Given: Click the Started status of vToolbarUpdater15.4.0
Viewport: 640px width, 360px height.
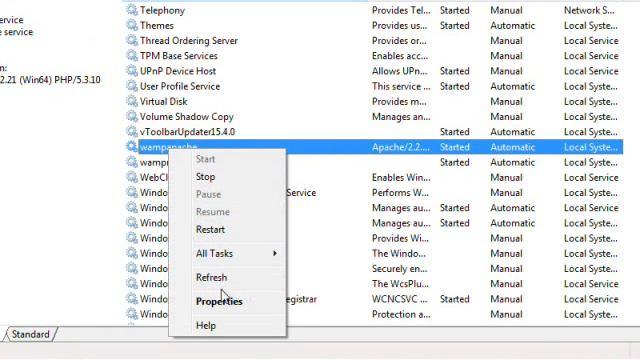Looking at the screenshot, I should pyautogui.click(x=454, y=132).
